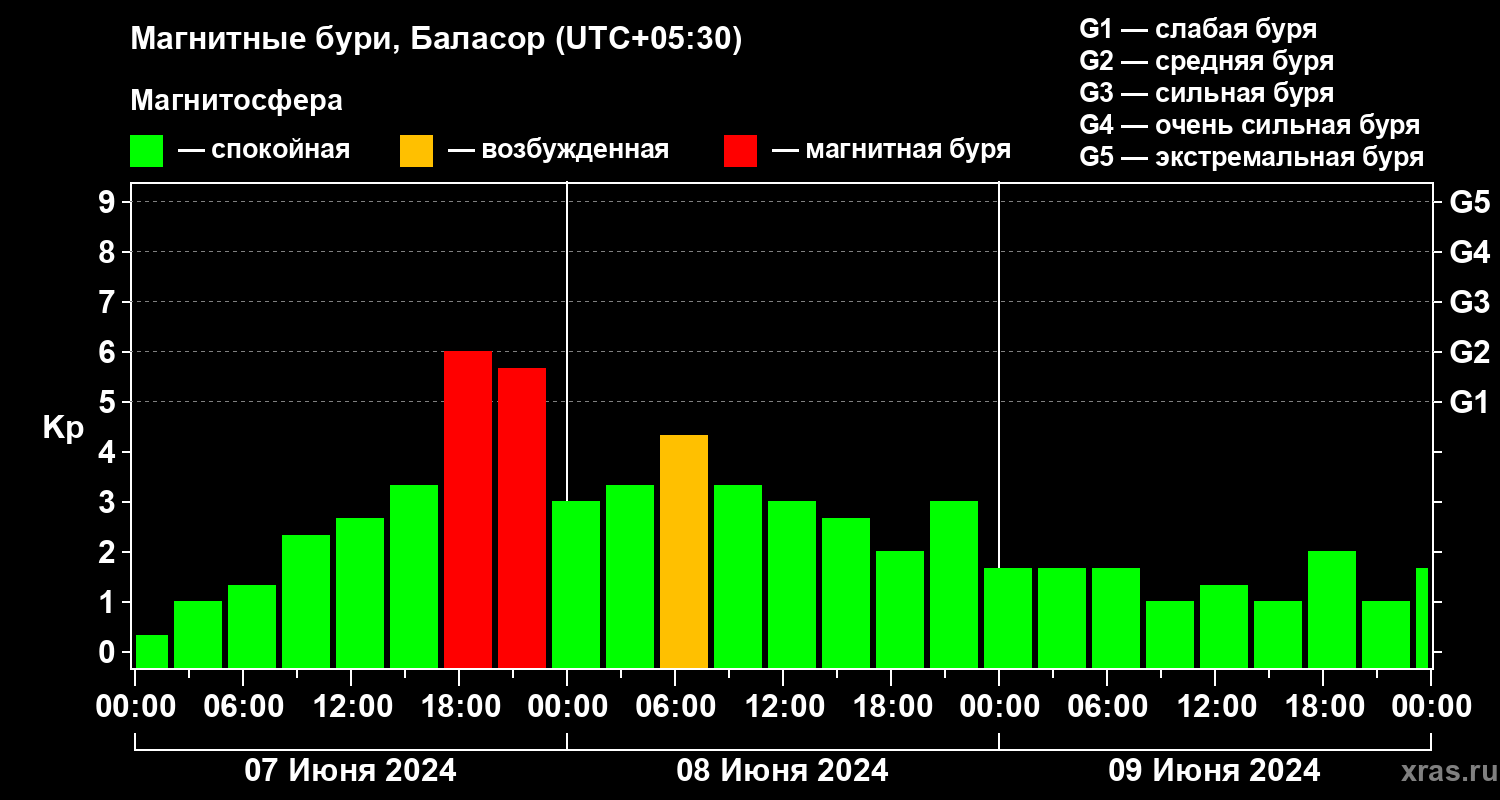
Task: Click the orange bar on 08 June
Action: point(684,552)
